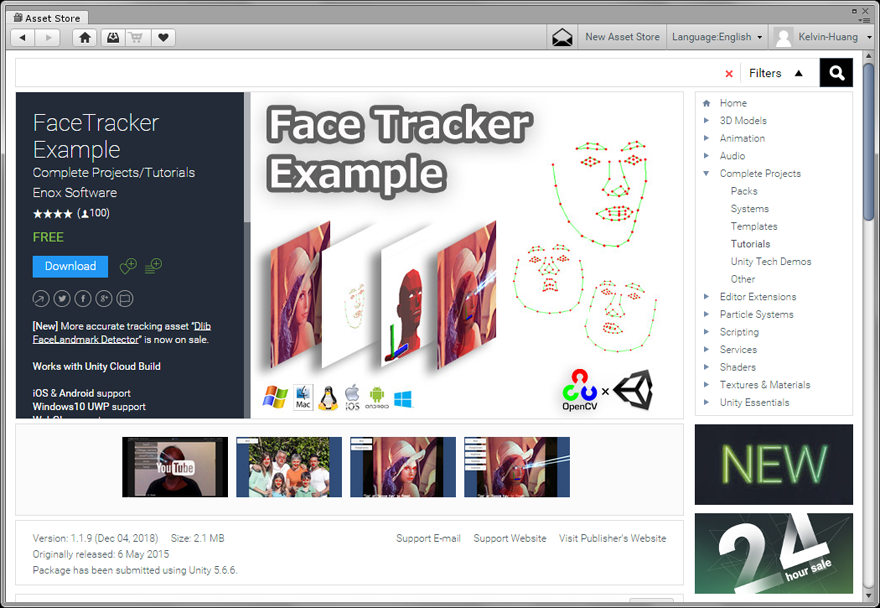Click the Download button
This screenshot has height=608, width=880.
(x=70, y=266)
